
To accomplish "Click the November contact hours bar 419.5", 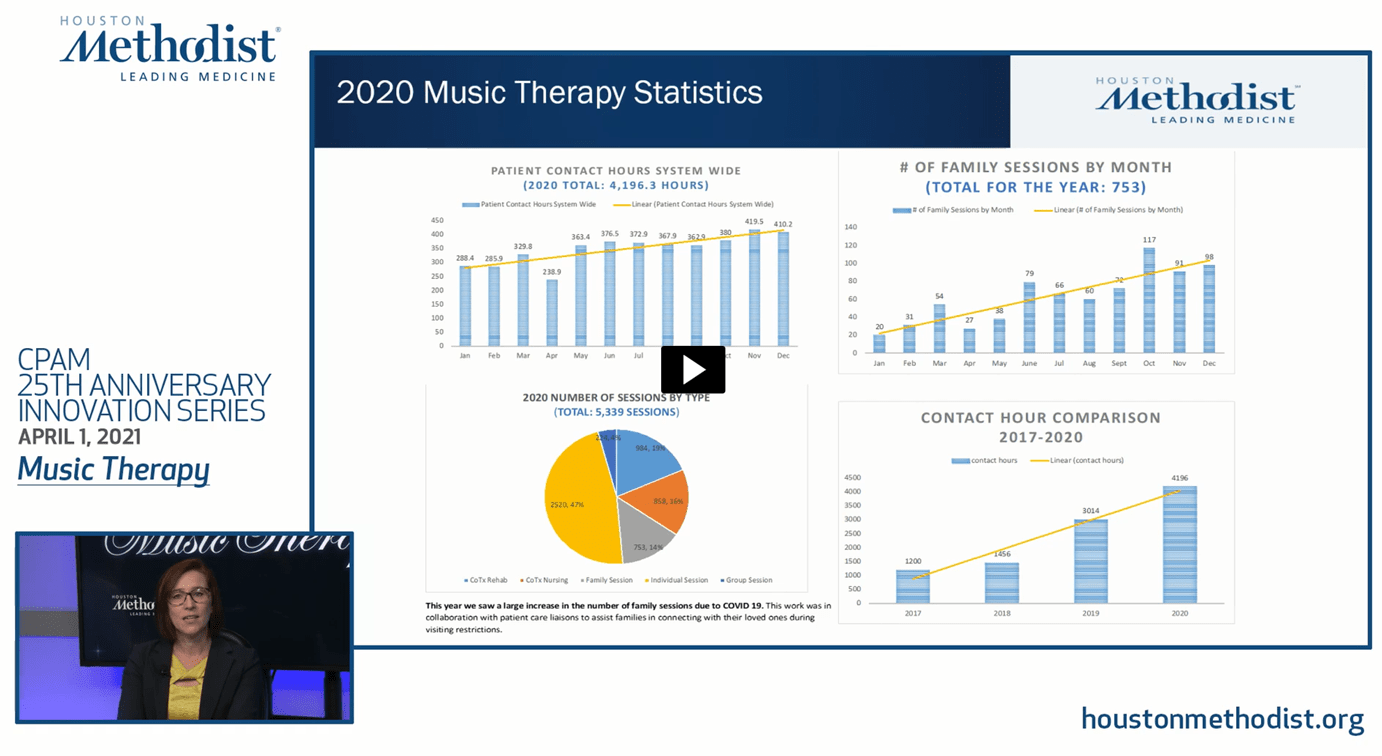I will coord(754,288).
